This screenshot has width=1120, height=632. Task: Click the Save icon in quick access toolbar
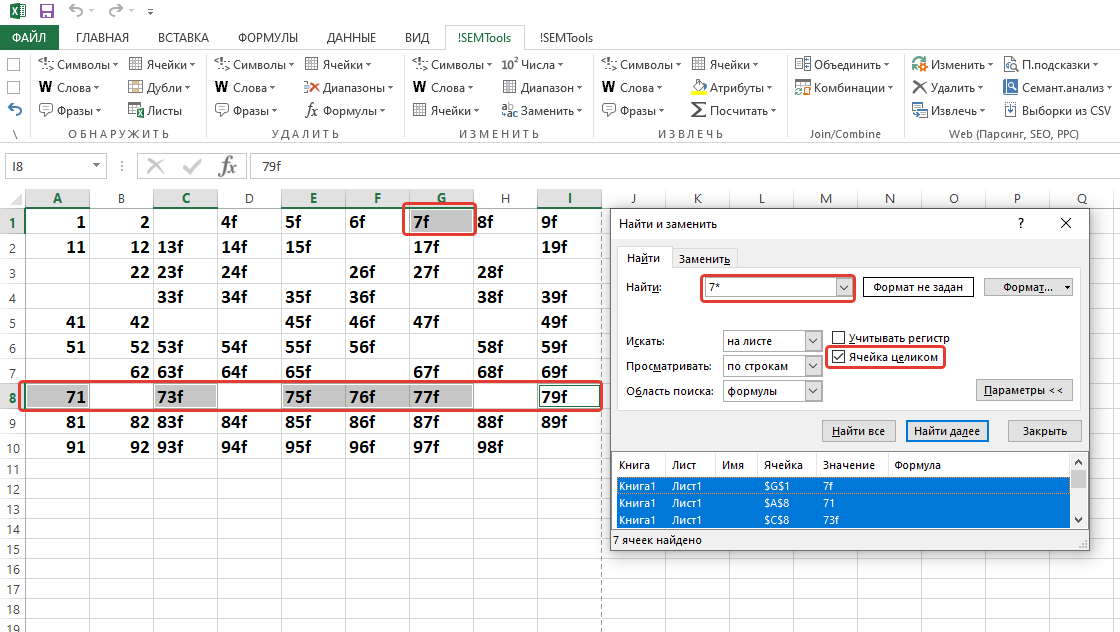46,11
